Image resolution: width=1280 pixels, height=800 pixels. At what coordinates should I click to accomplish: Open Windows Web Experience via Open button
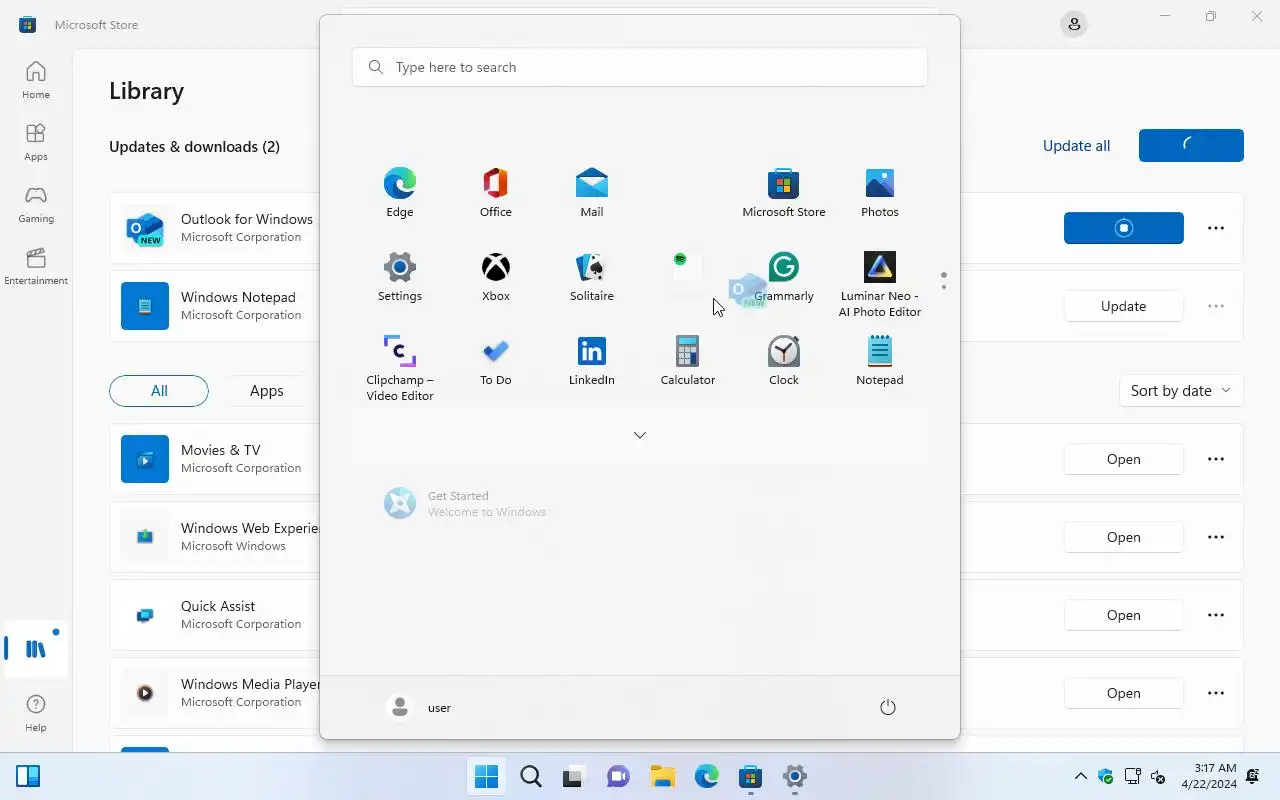[x=1123, y=537]
